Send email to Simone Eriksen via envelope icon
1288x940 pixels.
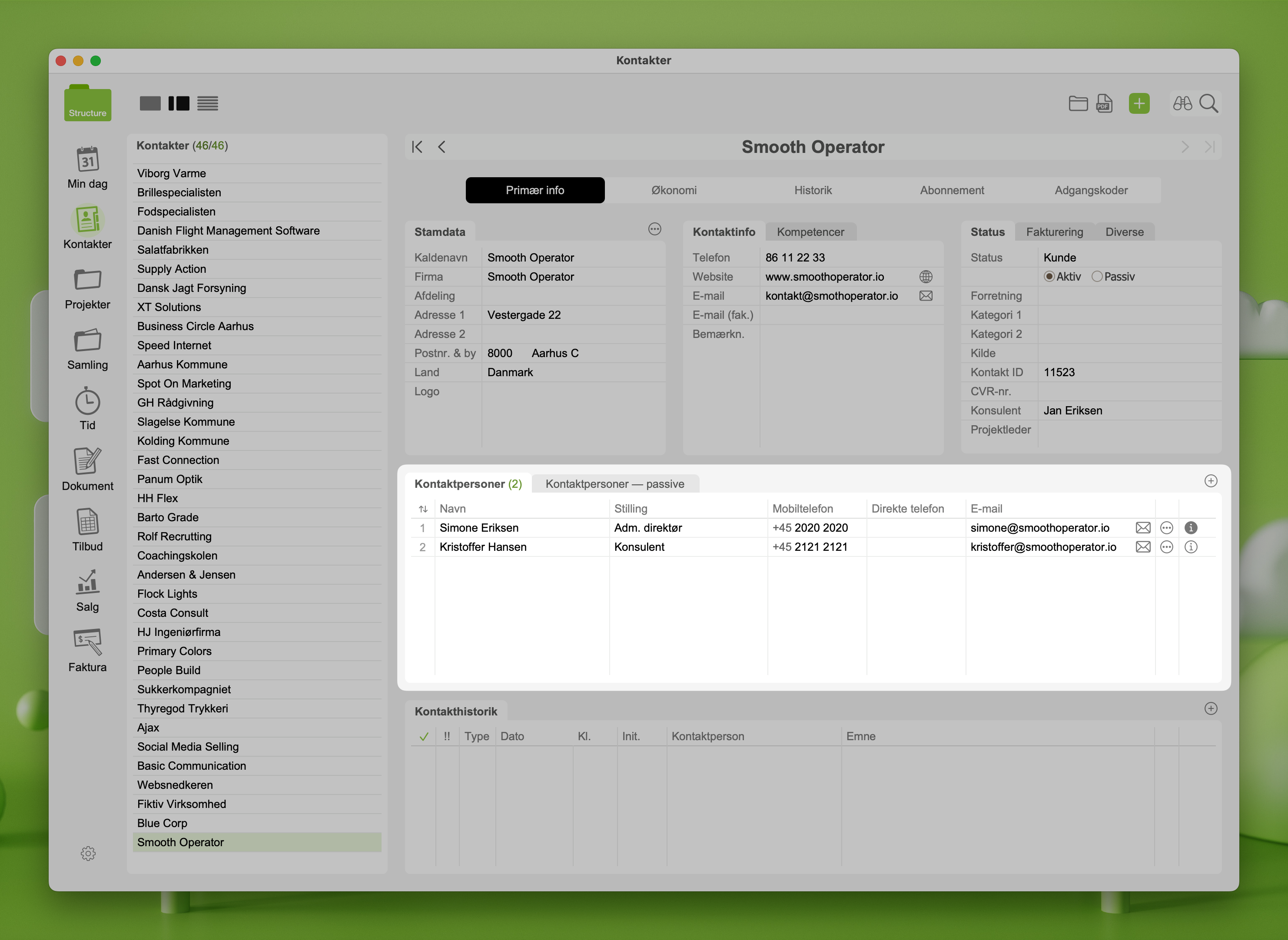(1142, 528)
